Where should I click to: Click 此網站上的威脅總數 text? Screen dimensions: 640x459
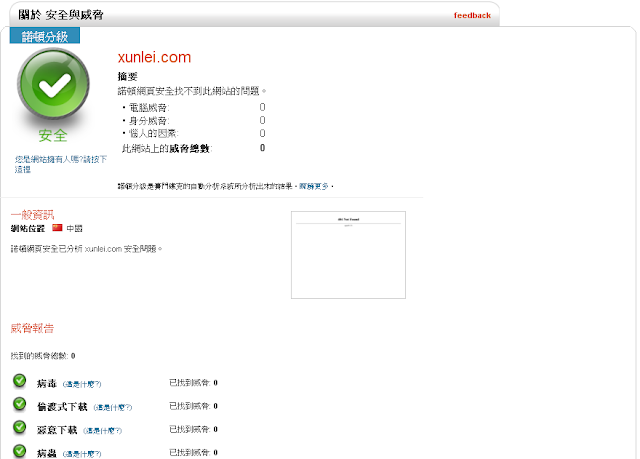(x=167, y=148)
